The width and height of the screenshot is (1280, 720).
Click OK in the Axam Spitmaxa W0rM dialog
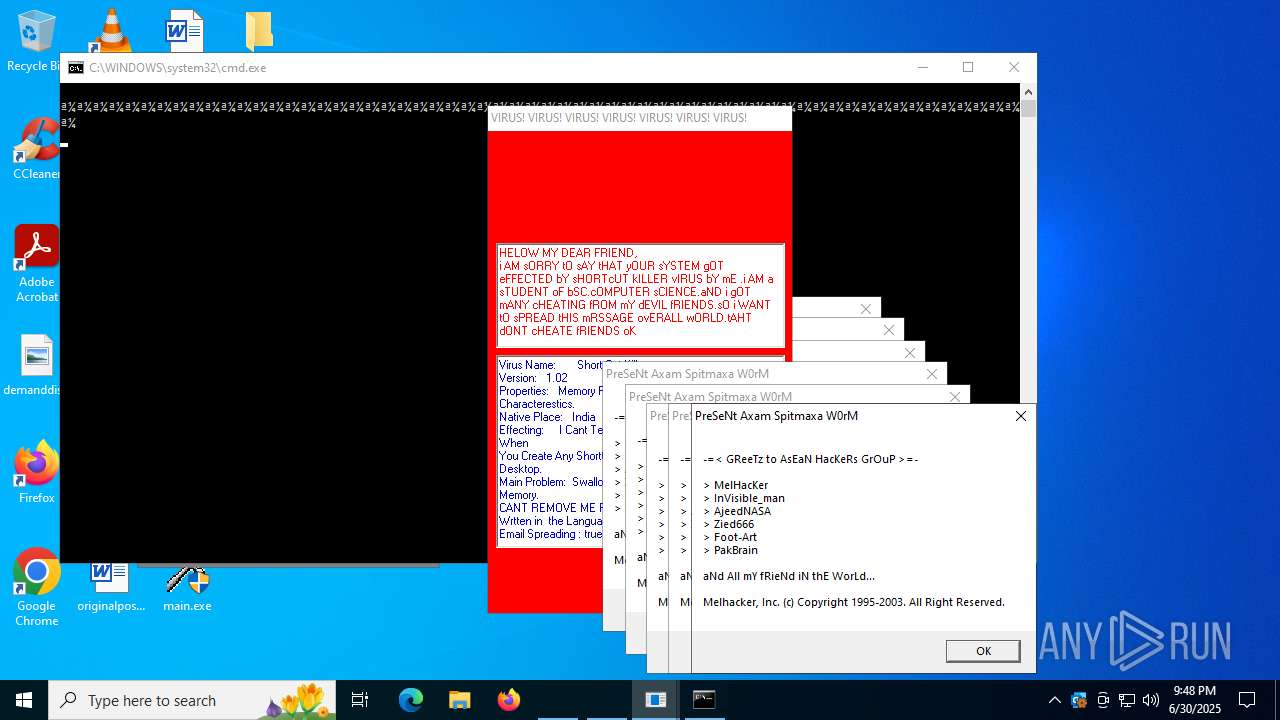click(983, 651)
